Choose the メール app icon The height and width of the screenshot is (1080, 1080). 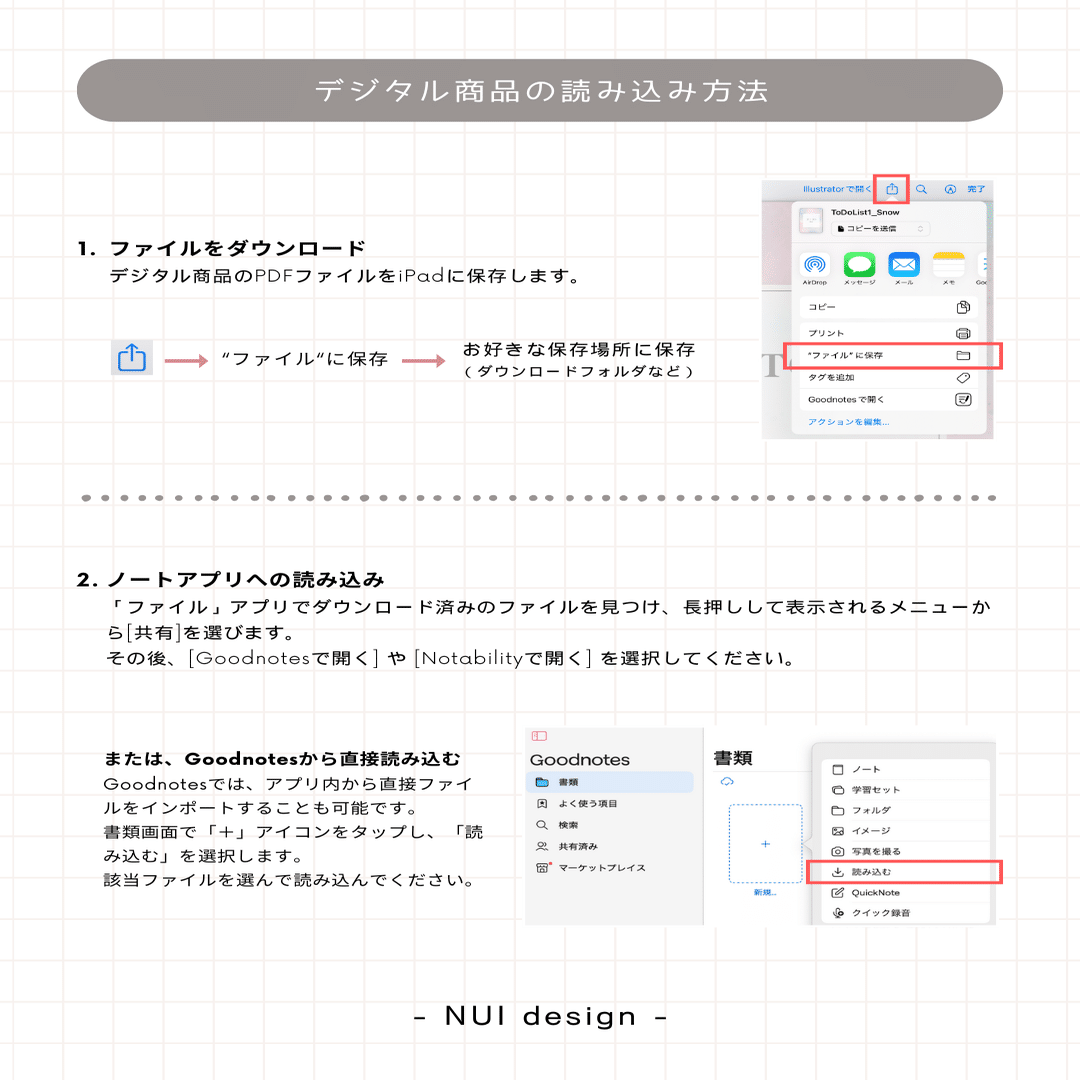[904, 264]
